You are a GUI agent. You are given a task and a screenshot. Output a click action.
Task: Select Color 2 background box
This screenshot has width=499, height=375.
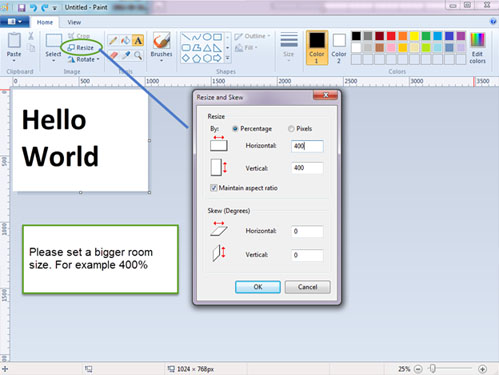pyautogui.click(x=339, y=48)
